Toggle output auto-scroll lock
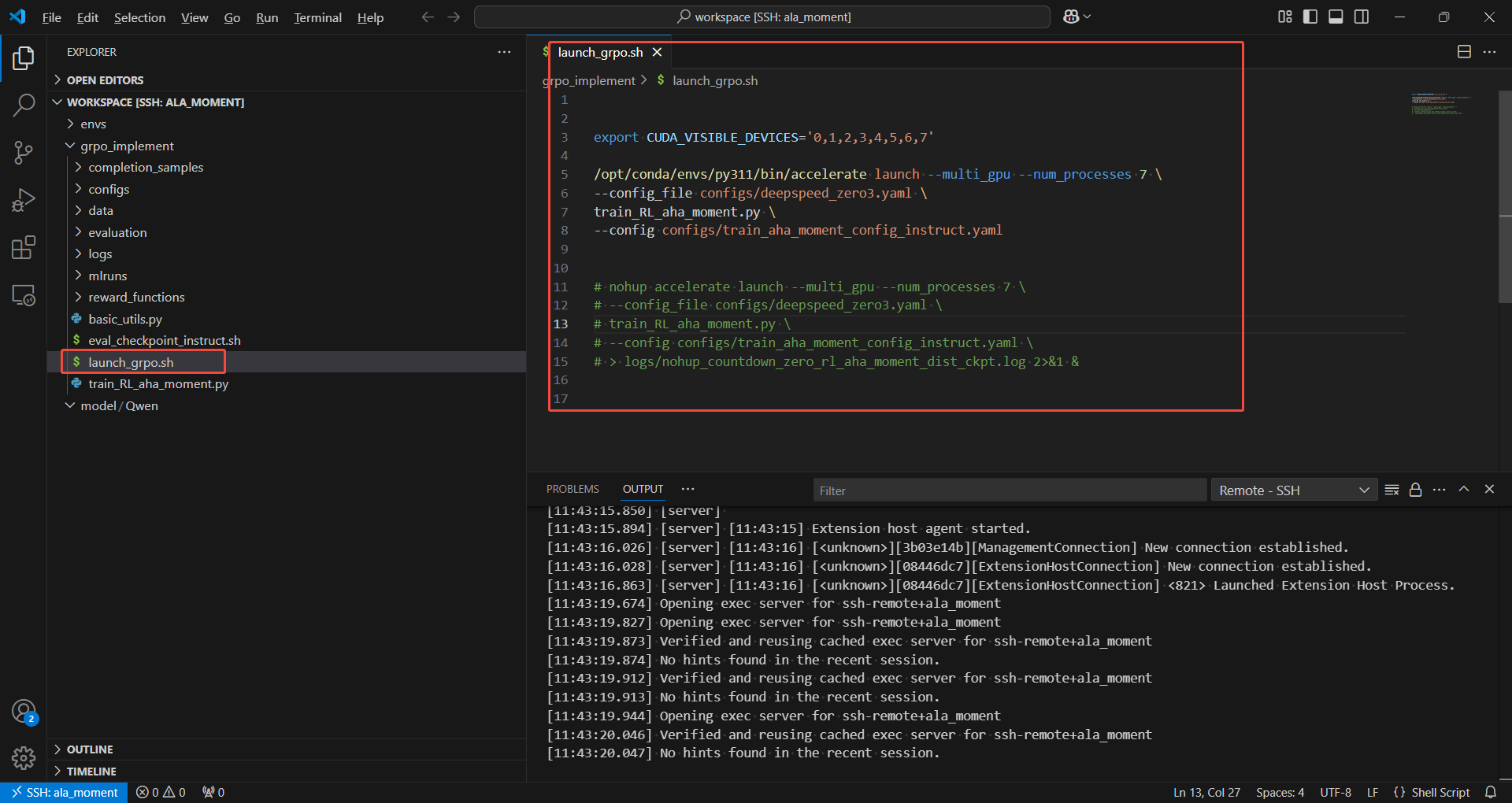The height and width of the screenshot is (803, 1512). [1415, 490]
